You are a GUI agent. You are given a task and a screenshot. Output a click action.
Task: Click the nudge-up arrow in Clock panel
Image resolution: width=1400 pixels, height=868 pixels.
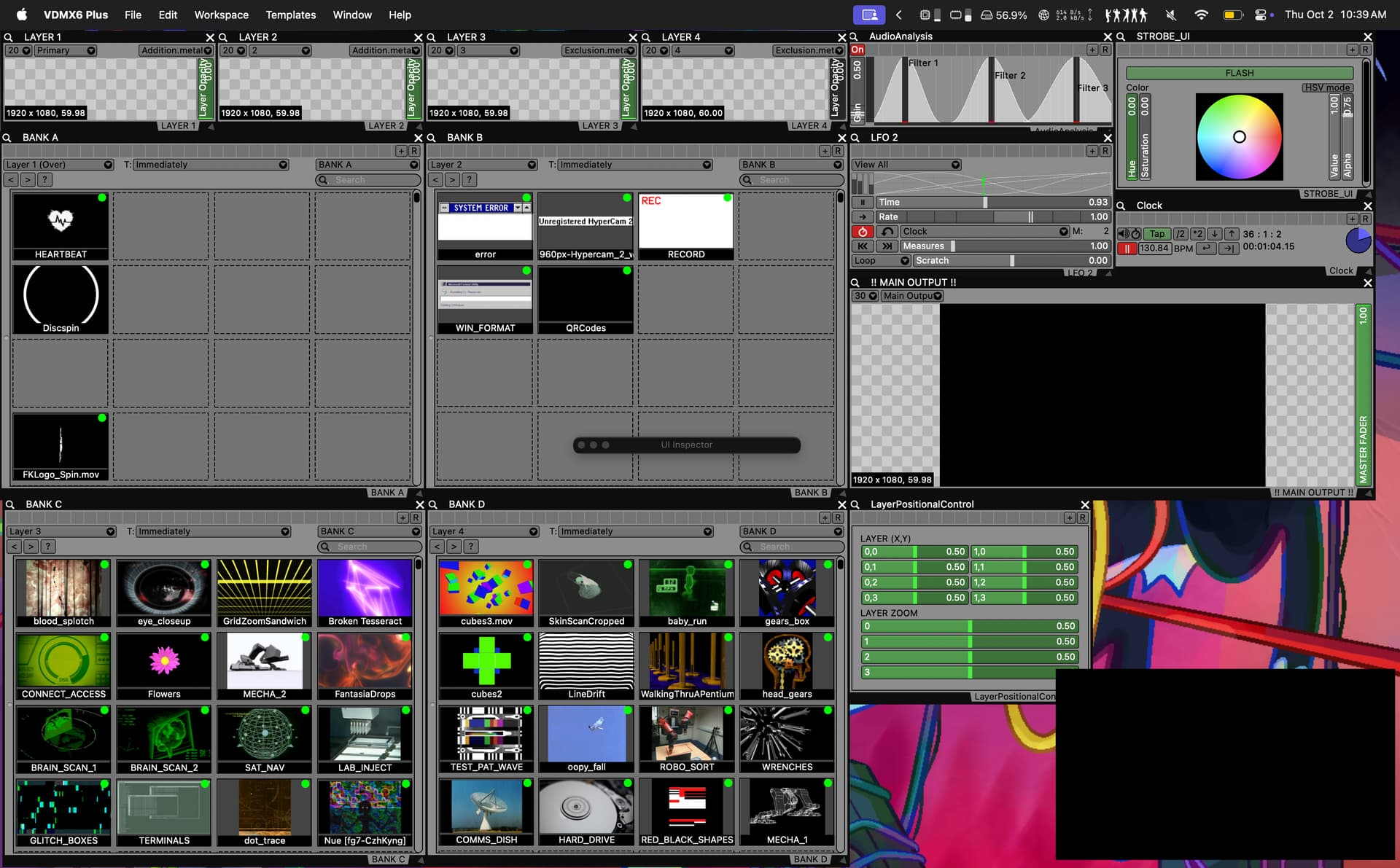(x=1231, y=234)
